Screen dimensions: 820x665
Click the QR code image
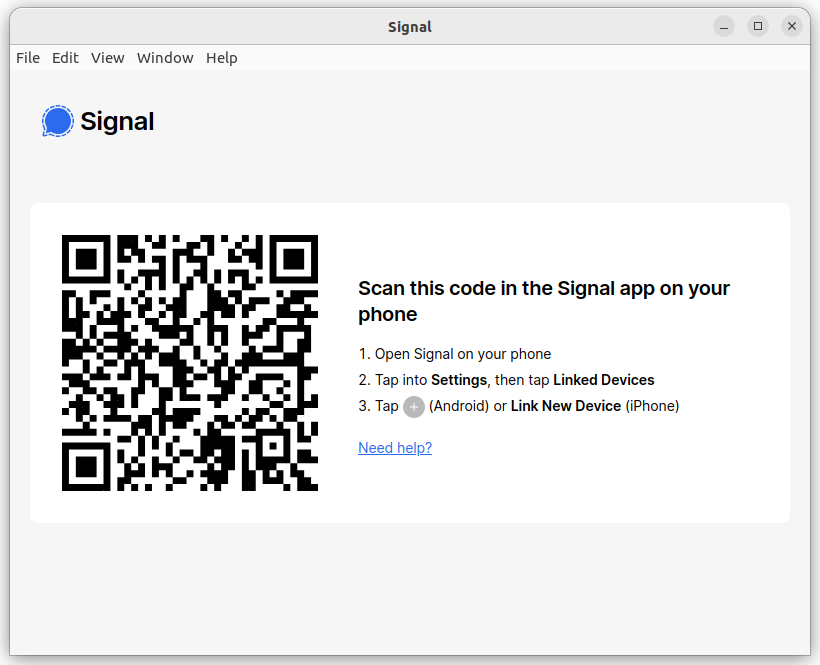pyautogui.click(x=190, y=363)
